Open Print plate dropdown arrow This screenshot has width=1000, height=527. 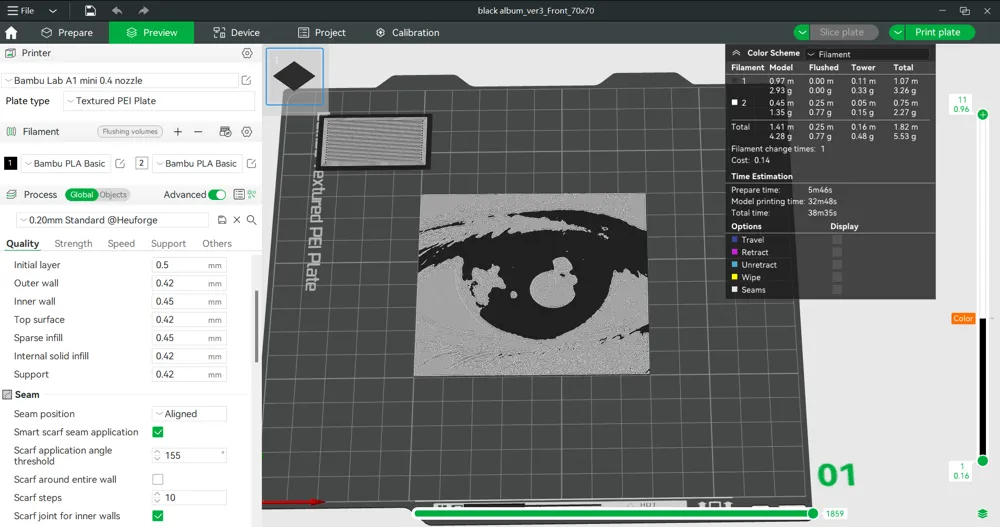coord(897,33)
